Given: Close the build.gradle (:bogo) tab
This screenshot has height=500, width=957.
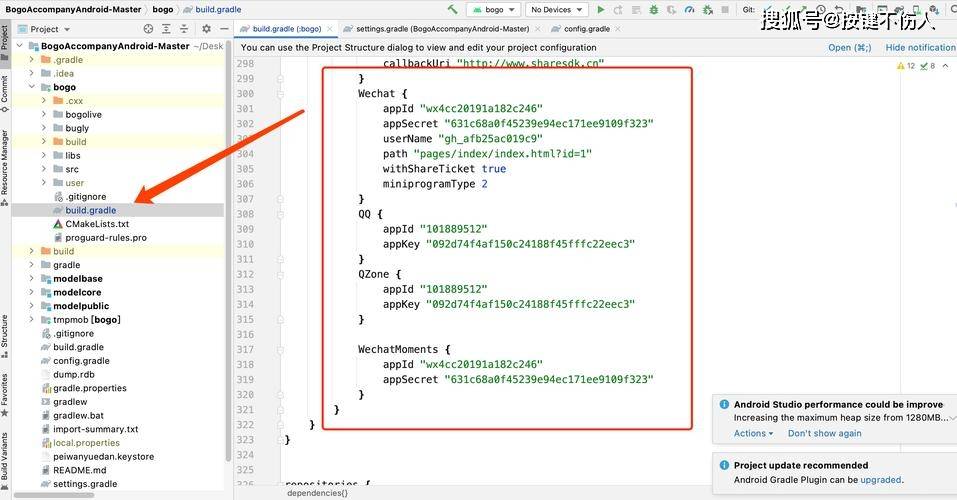Looking at the screenshot, I should tap(330, 29).
